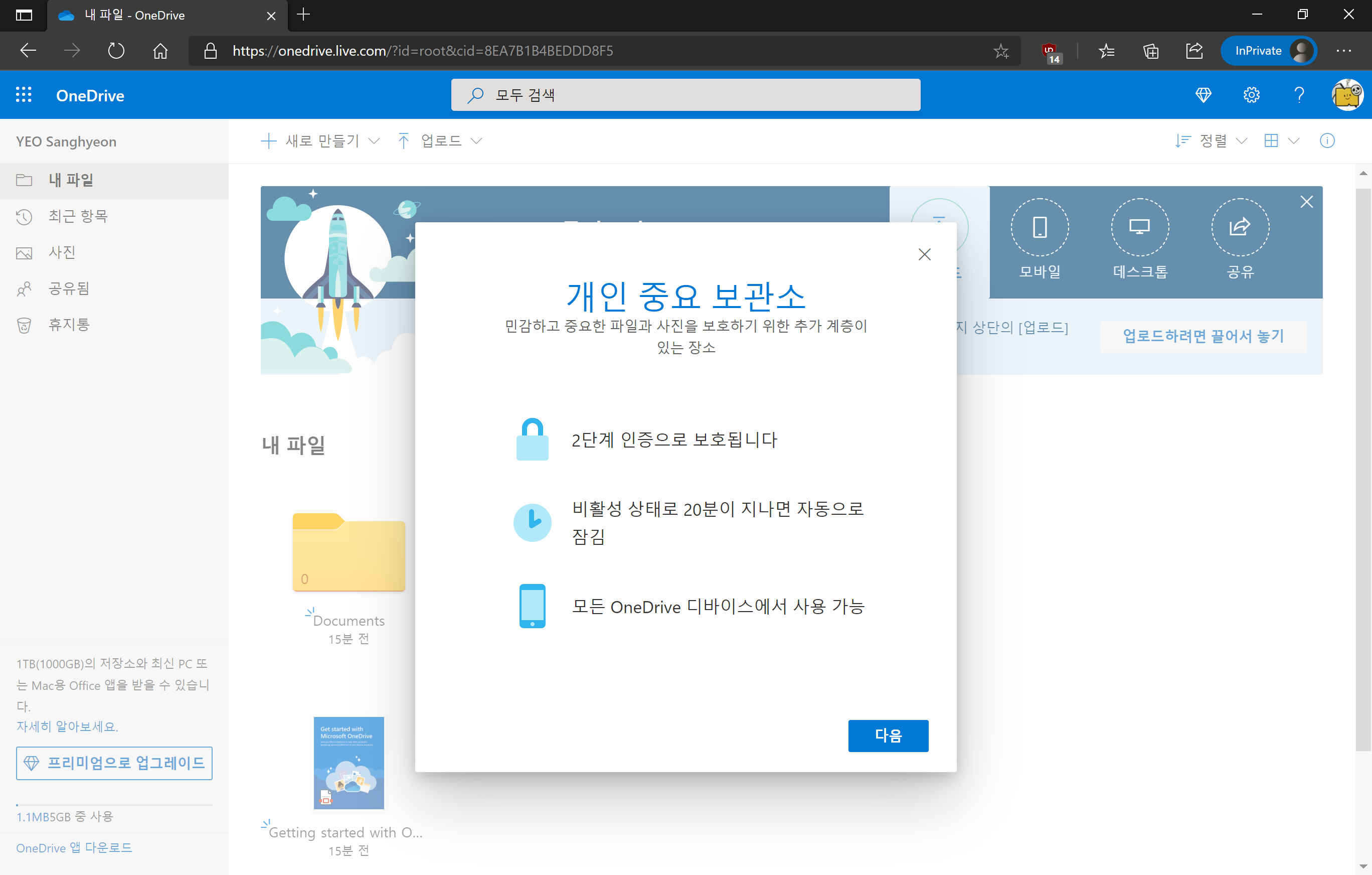Go to browser home page
Screen dimensions: 1372x875
160,51
